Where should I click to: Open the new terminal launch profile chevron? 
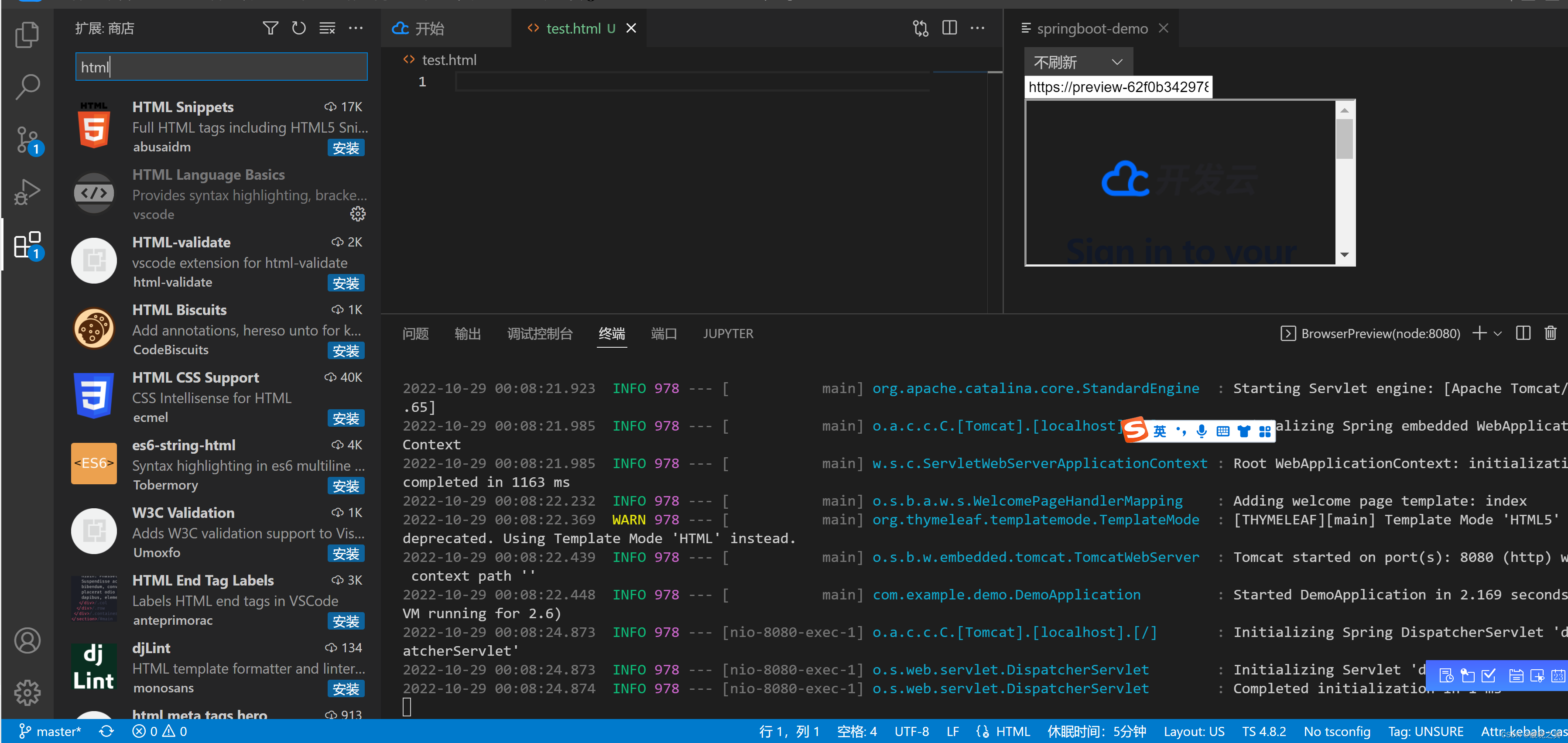coord(1498,333)
